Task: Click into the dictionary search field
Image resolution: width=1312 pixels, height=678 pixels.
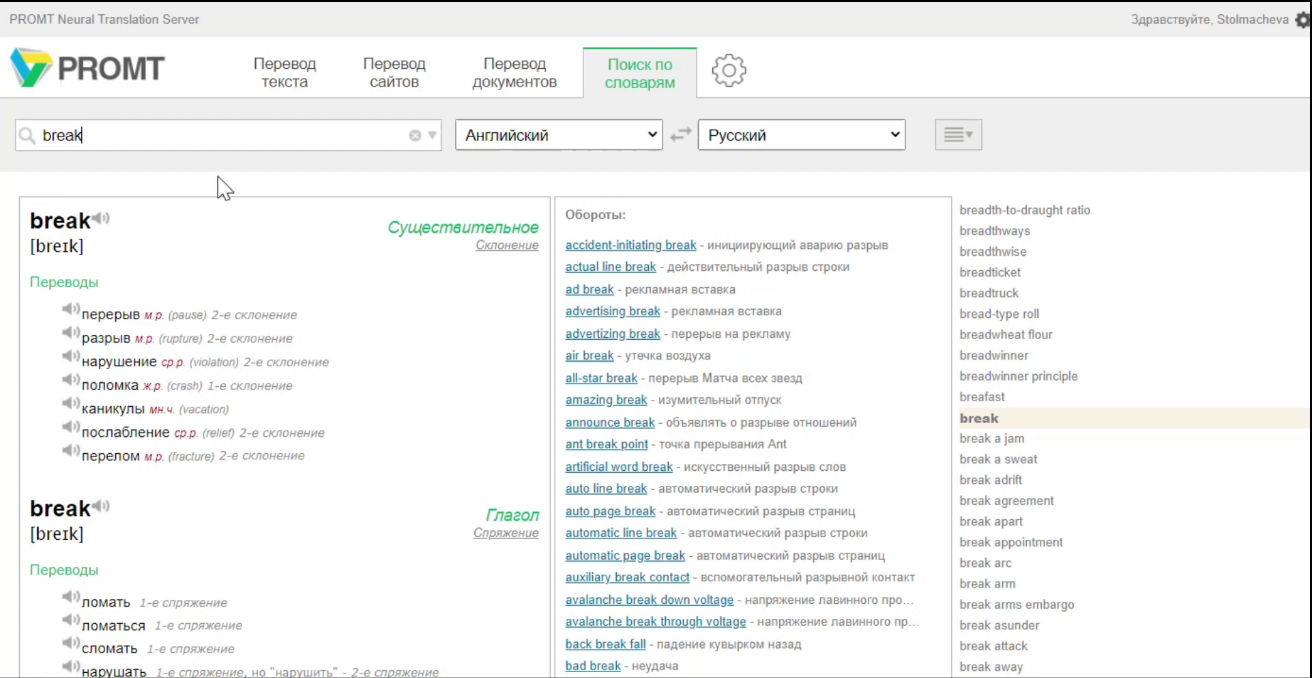Action: [x=220, y=136]
